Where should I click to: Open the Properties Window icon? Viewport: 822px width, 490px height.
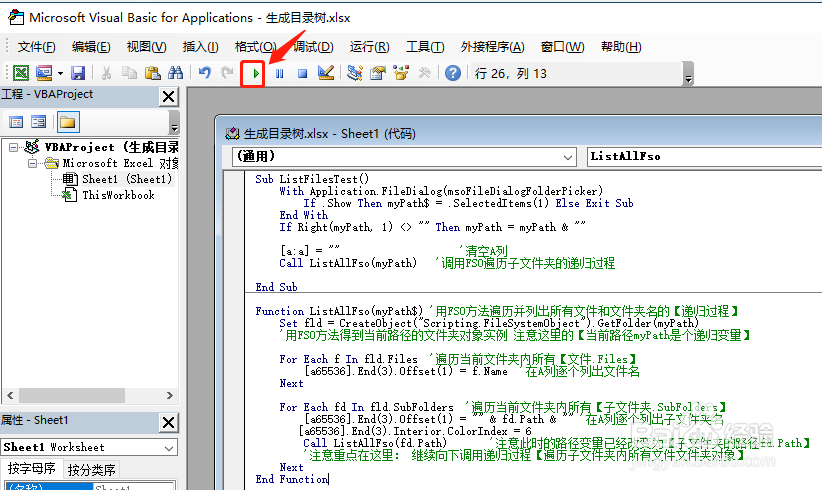[x=377, y=73]
